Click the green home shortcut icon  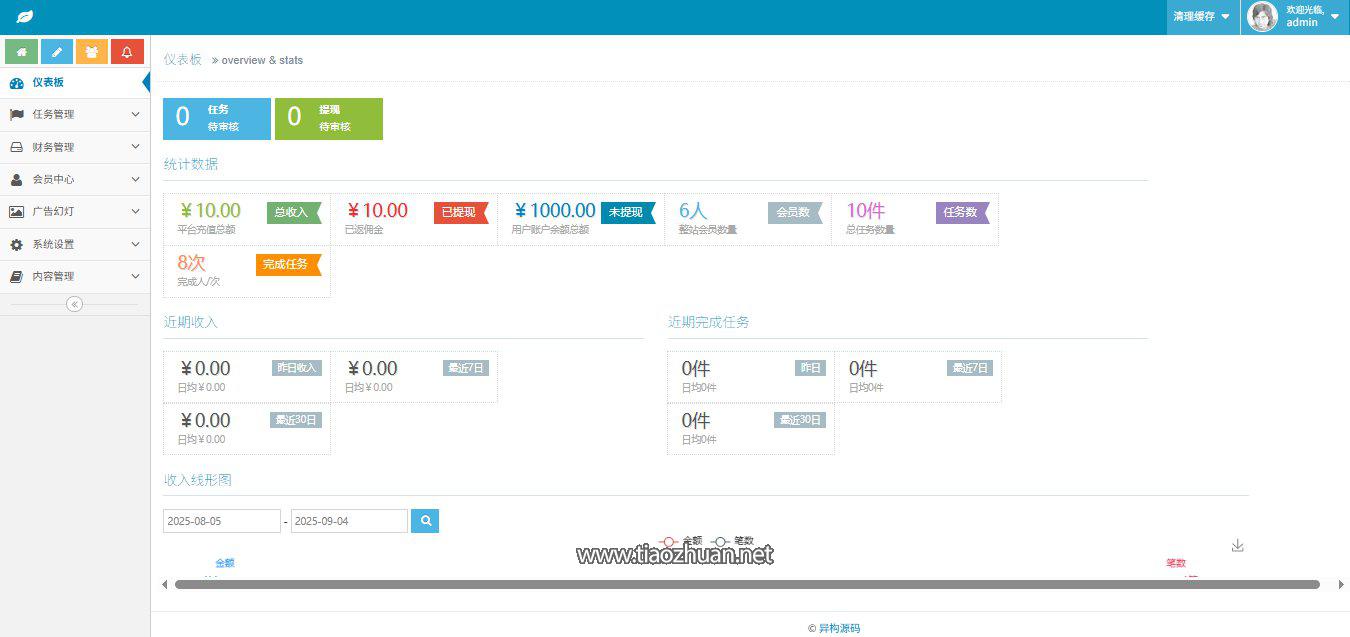tap(22, 52)
